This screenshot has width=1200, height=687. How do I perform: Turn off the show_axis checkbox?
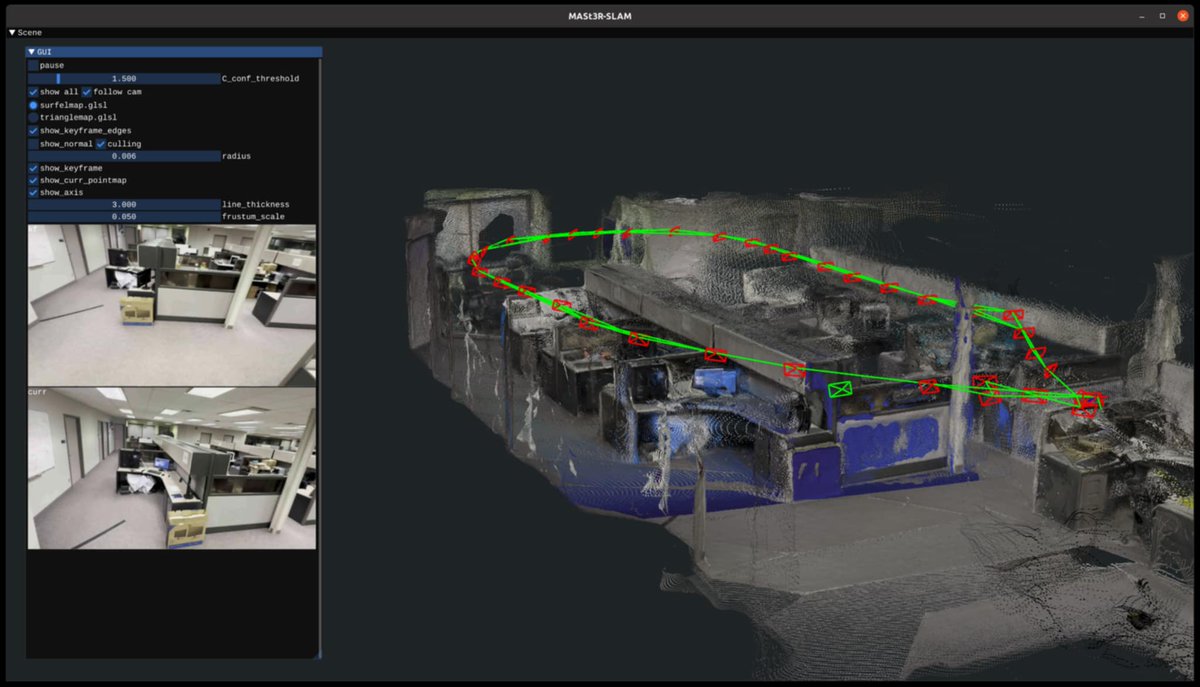coord(33,192)
